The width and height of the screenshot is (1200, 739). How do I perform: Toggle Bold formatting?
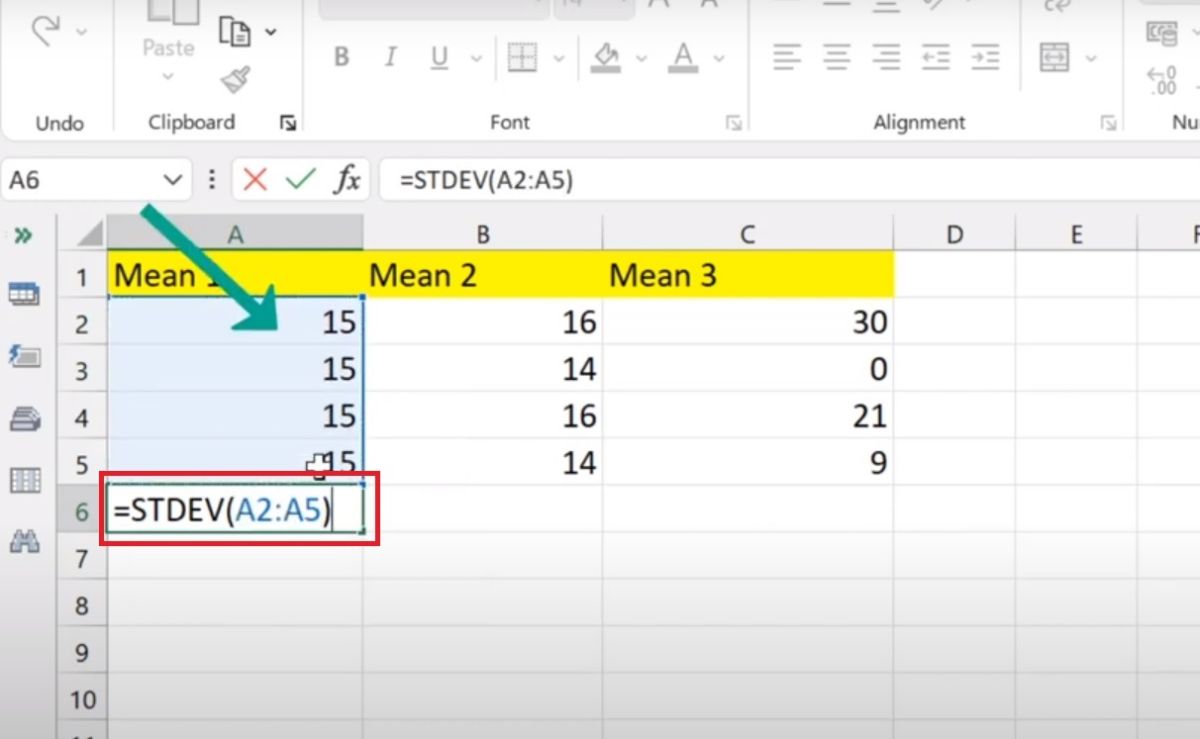pyautogui.click(x=341, y=57)
